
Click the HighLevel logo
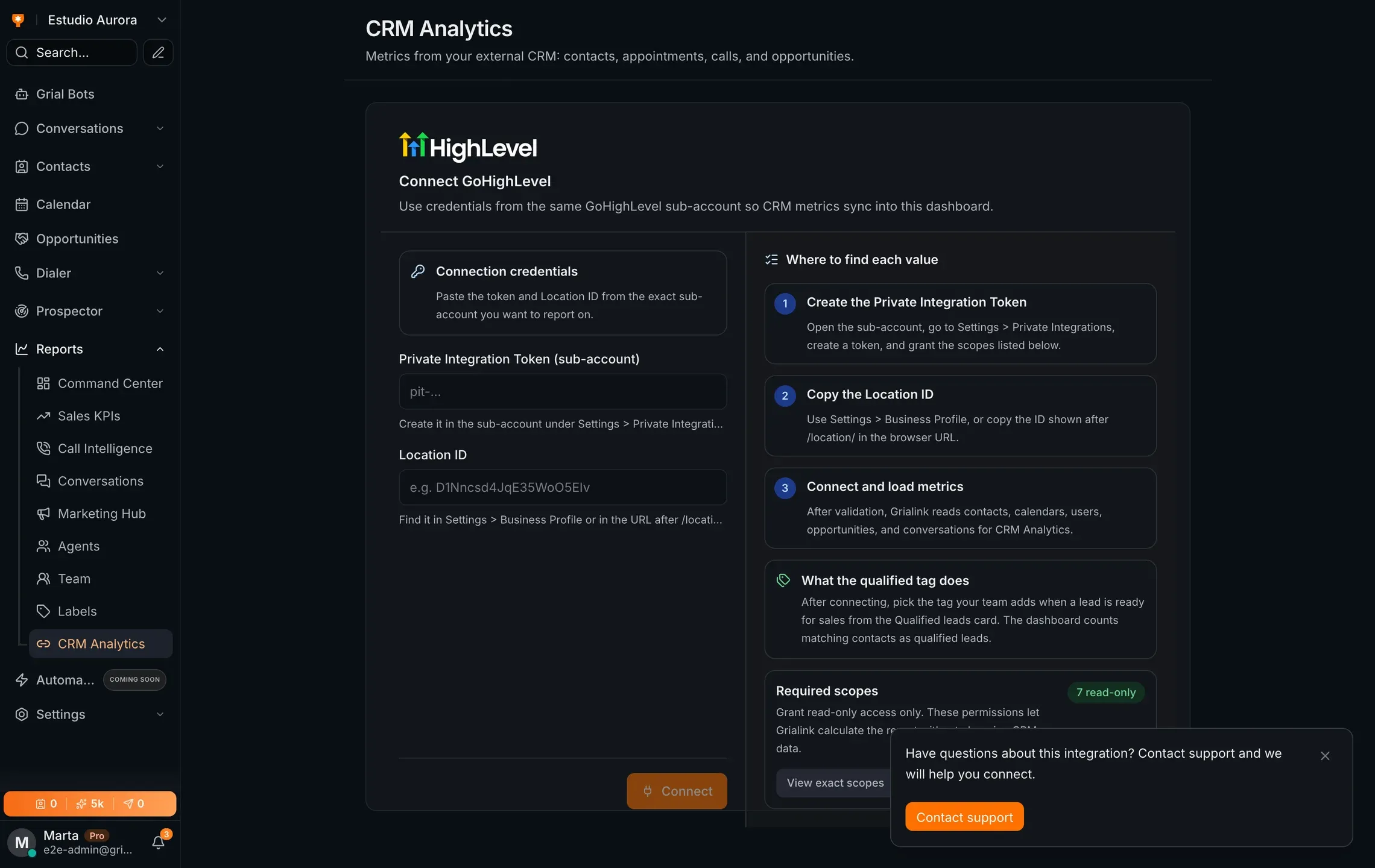468,146
